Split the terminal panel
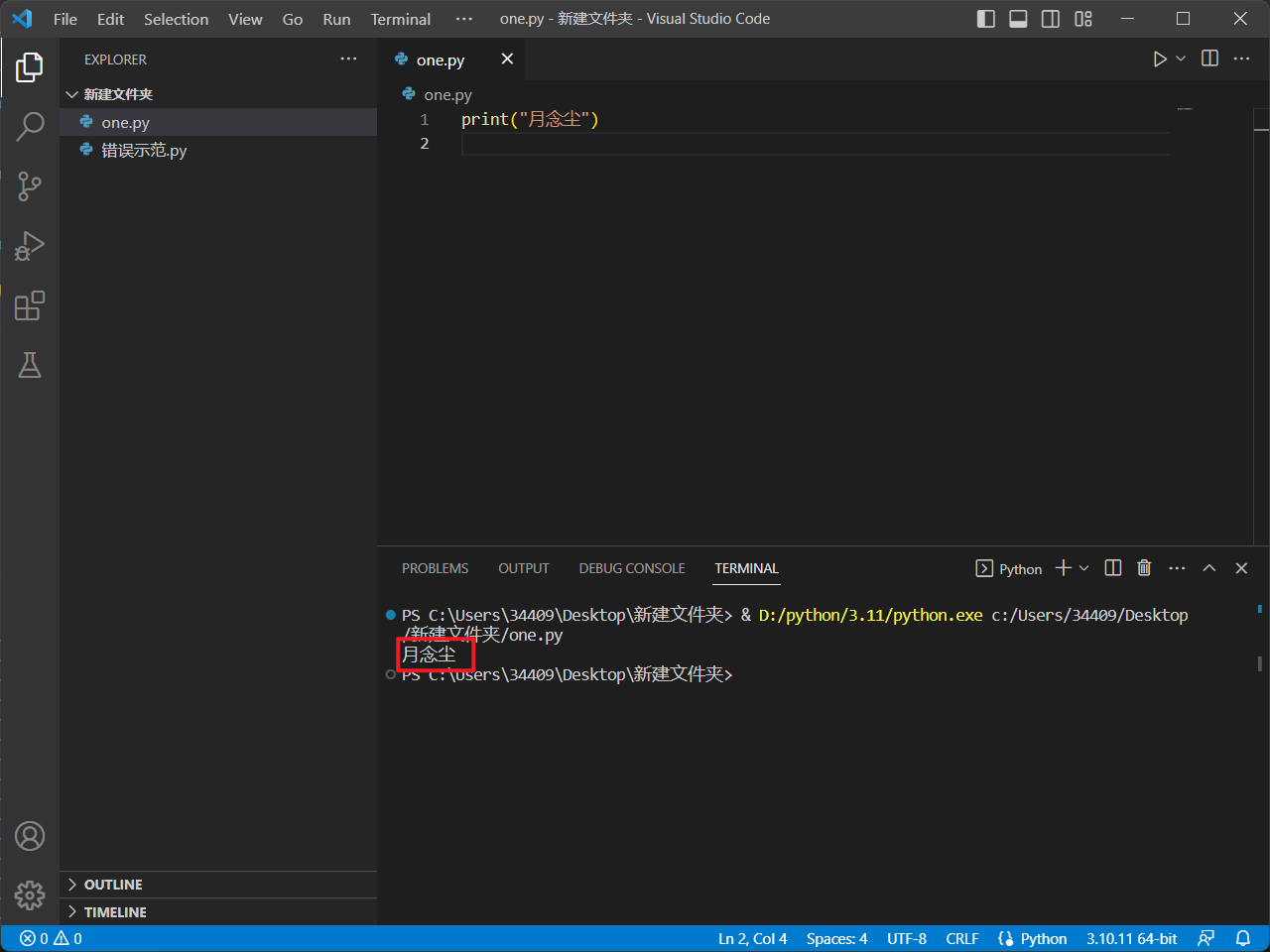1270x952 pixels. [1113, 568]
